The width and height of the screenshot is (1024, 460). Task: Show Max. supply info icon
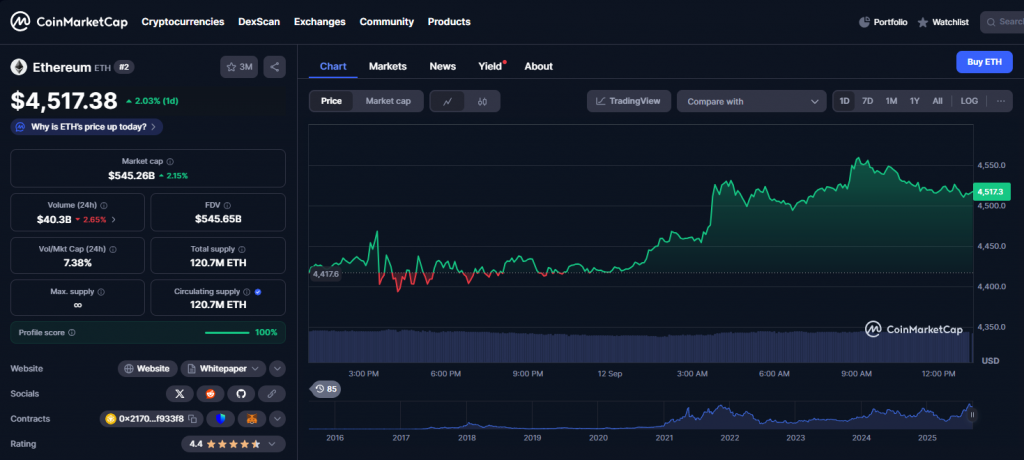(x=101, y=292)
